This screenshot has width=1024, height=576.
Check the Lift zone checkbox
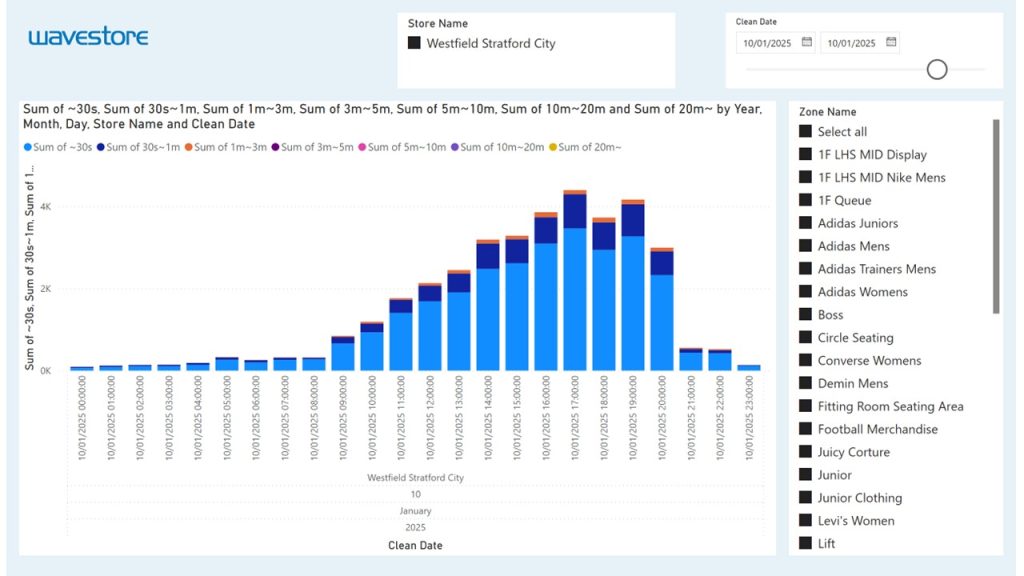[x=805, y=543]
